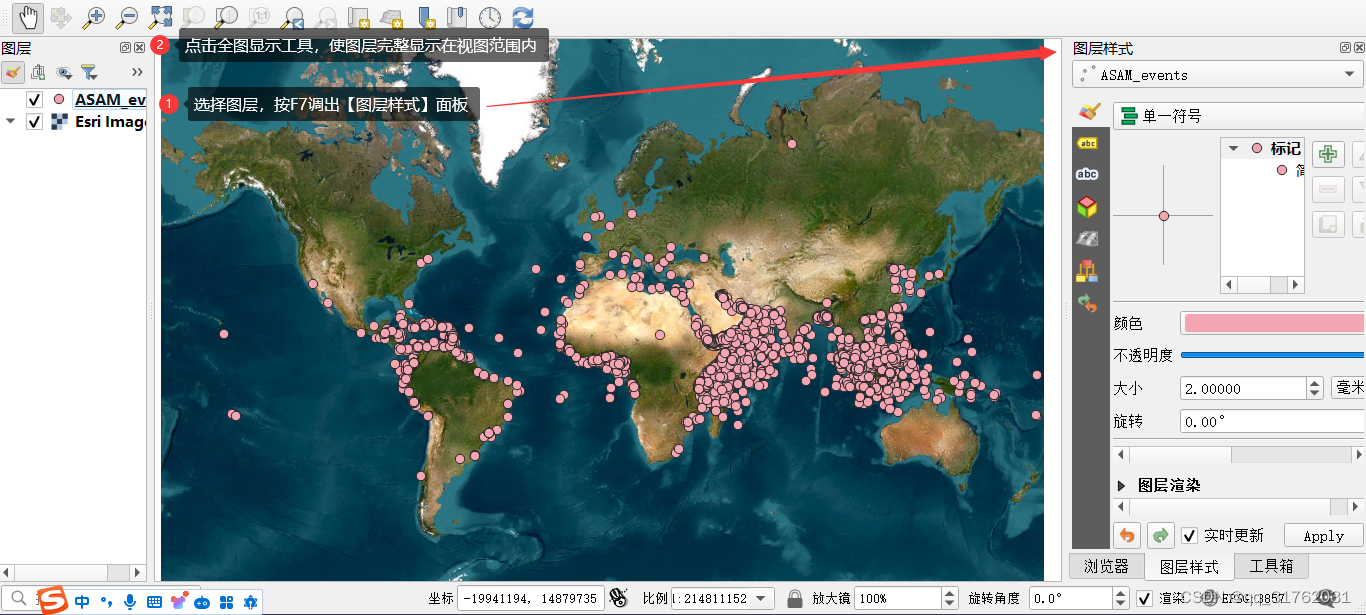Click Add Group icon in Layers panel
Image resolution: width=1366 pixels, height=615 pixels.
pos(38,72)
